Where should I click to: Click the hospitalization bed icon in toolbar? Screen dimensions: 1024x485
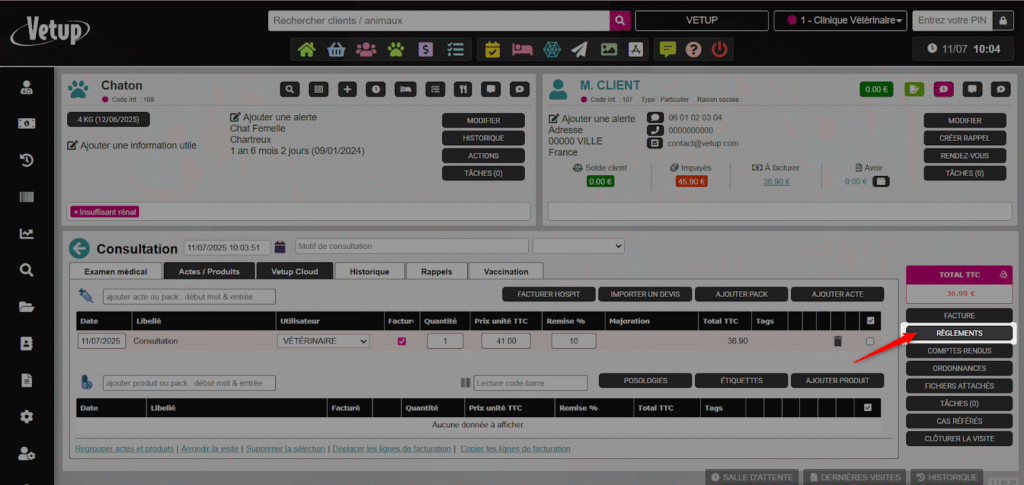521,49
